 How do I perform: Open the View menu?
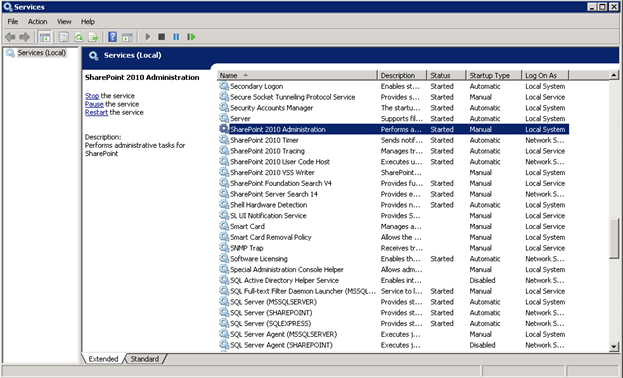(x=64, y=21)
